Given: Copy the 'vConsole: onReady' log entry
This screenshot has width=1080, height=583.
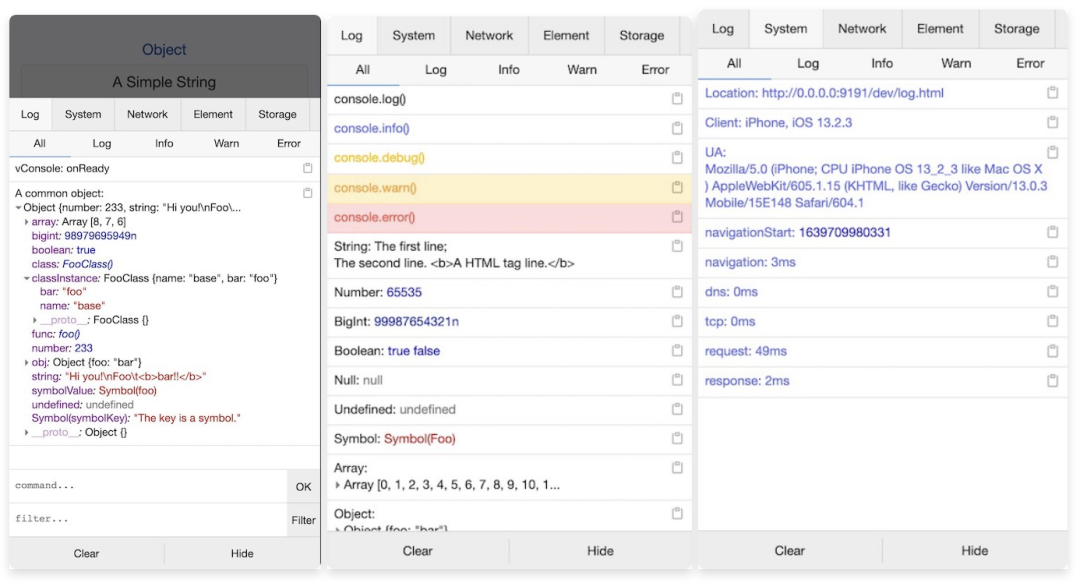Looking at the screenshot, I should pyautogui.click(x=307, y=169).
